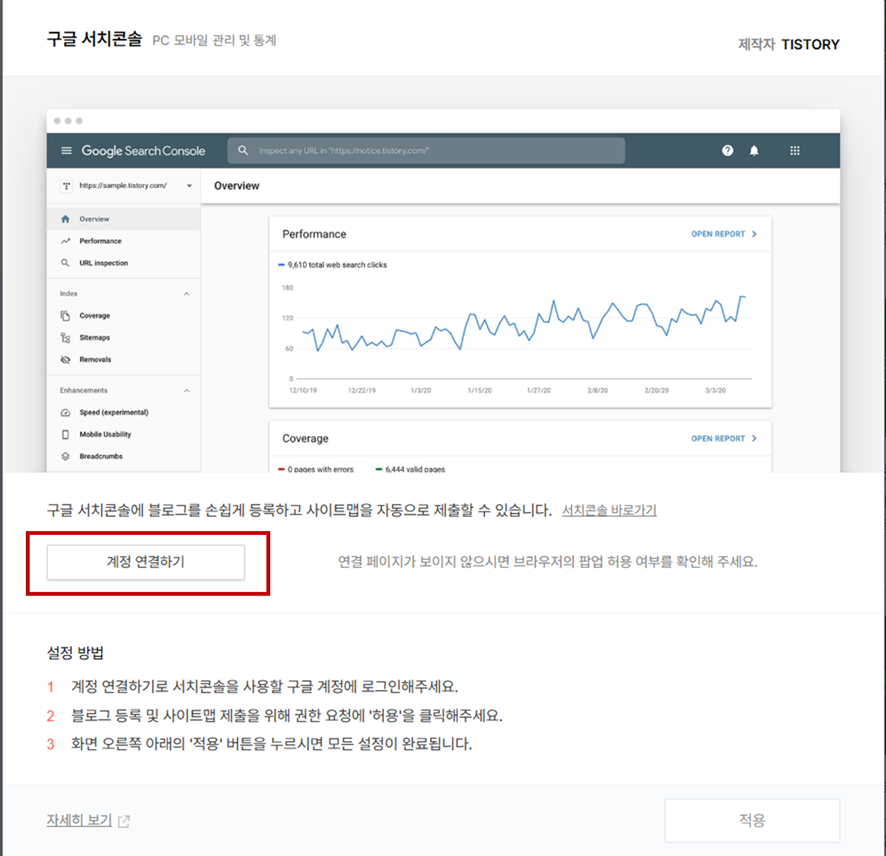Click the magnifier icon in the URL search bar
The width and height of the screenshot is (886, 856).
pos(243,150)
